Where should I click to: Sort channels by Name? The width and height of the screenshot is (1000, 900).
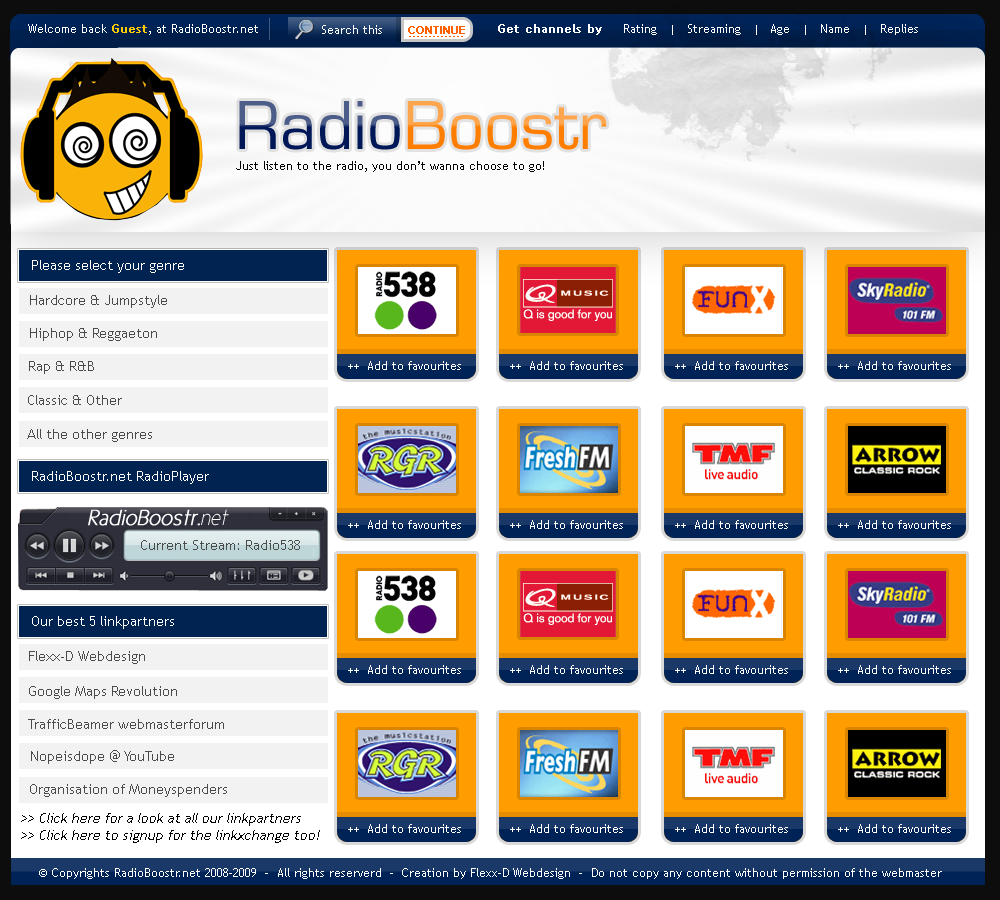tap(834, 29)
